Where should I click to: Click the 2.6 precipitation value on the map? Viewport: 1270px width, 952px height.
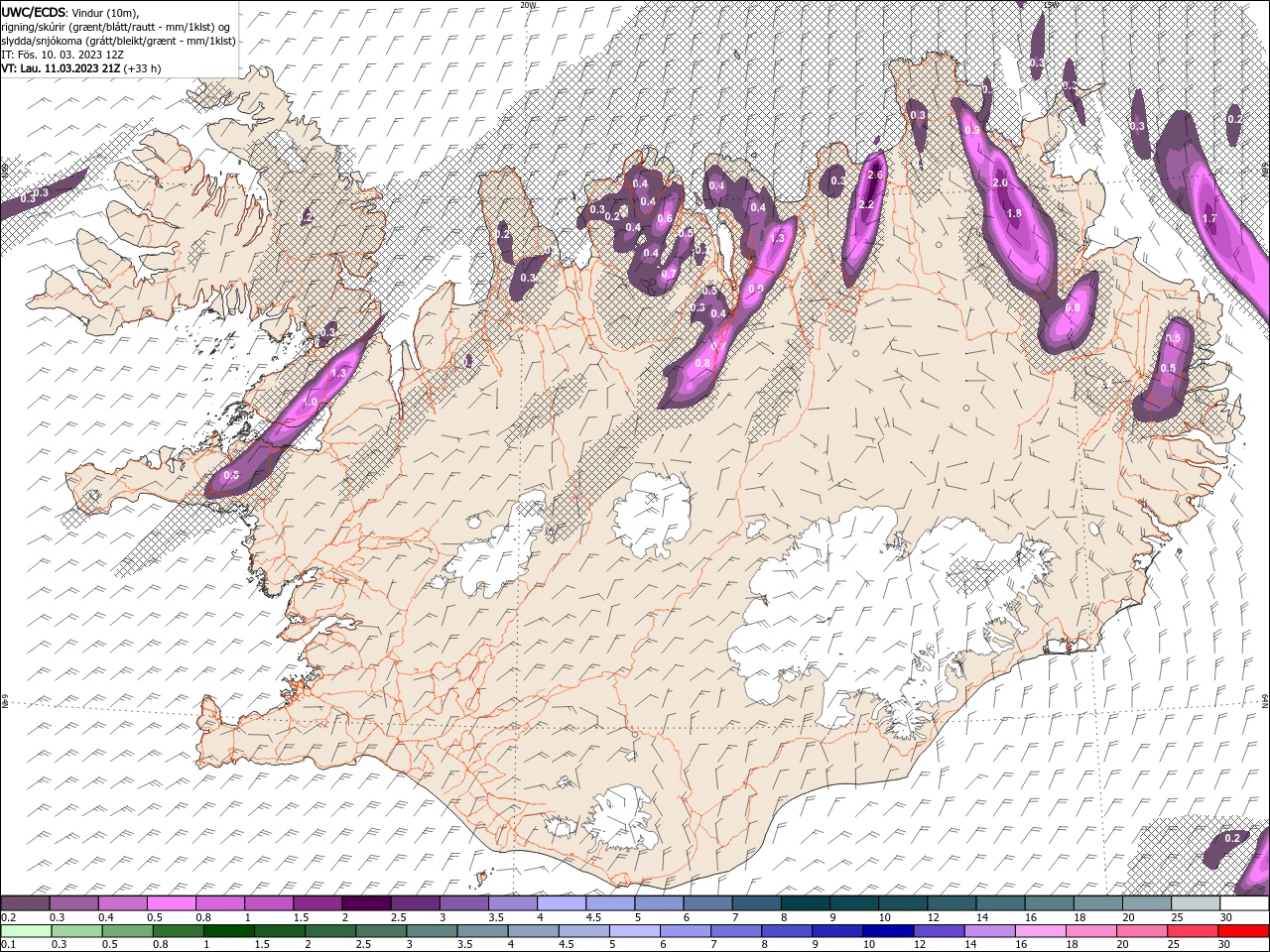874,175
